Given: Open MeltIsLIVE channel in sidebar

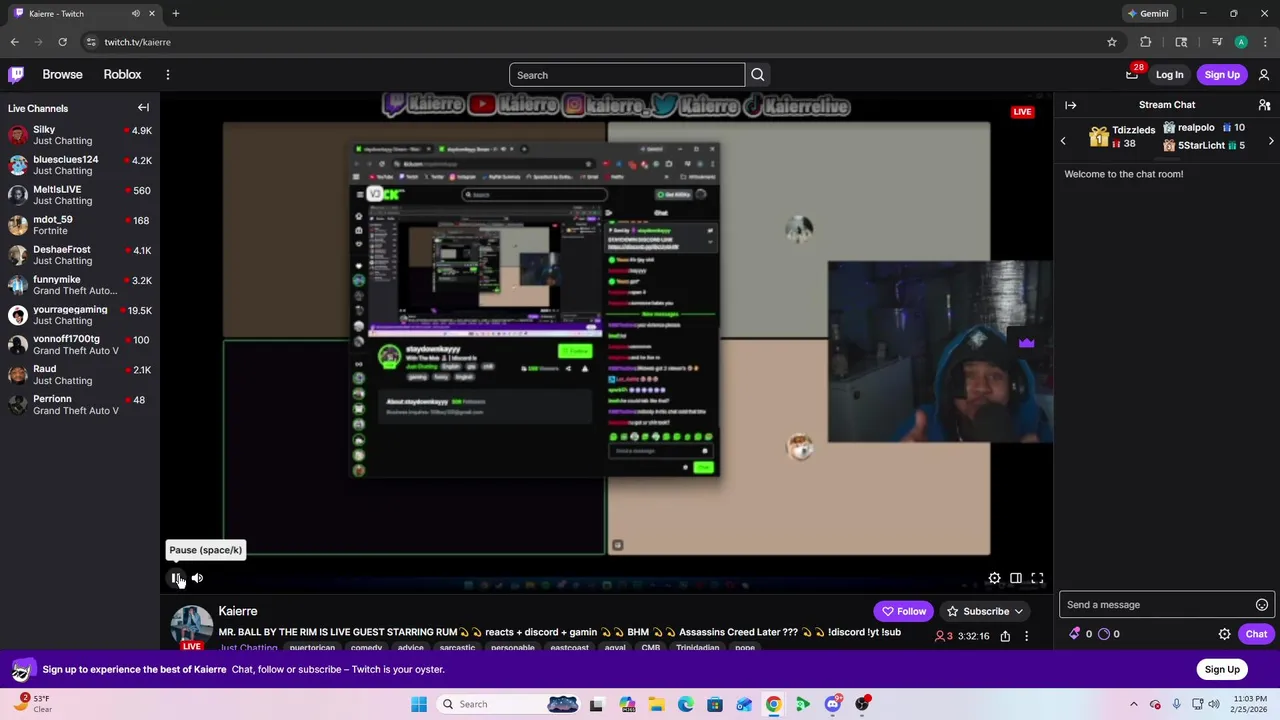Looking at the screenshot, I should [80, 195].
